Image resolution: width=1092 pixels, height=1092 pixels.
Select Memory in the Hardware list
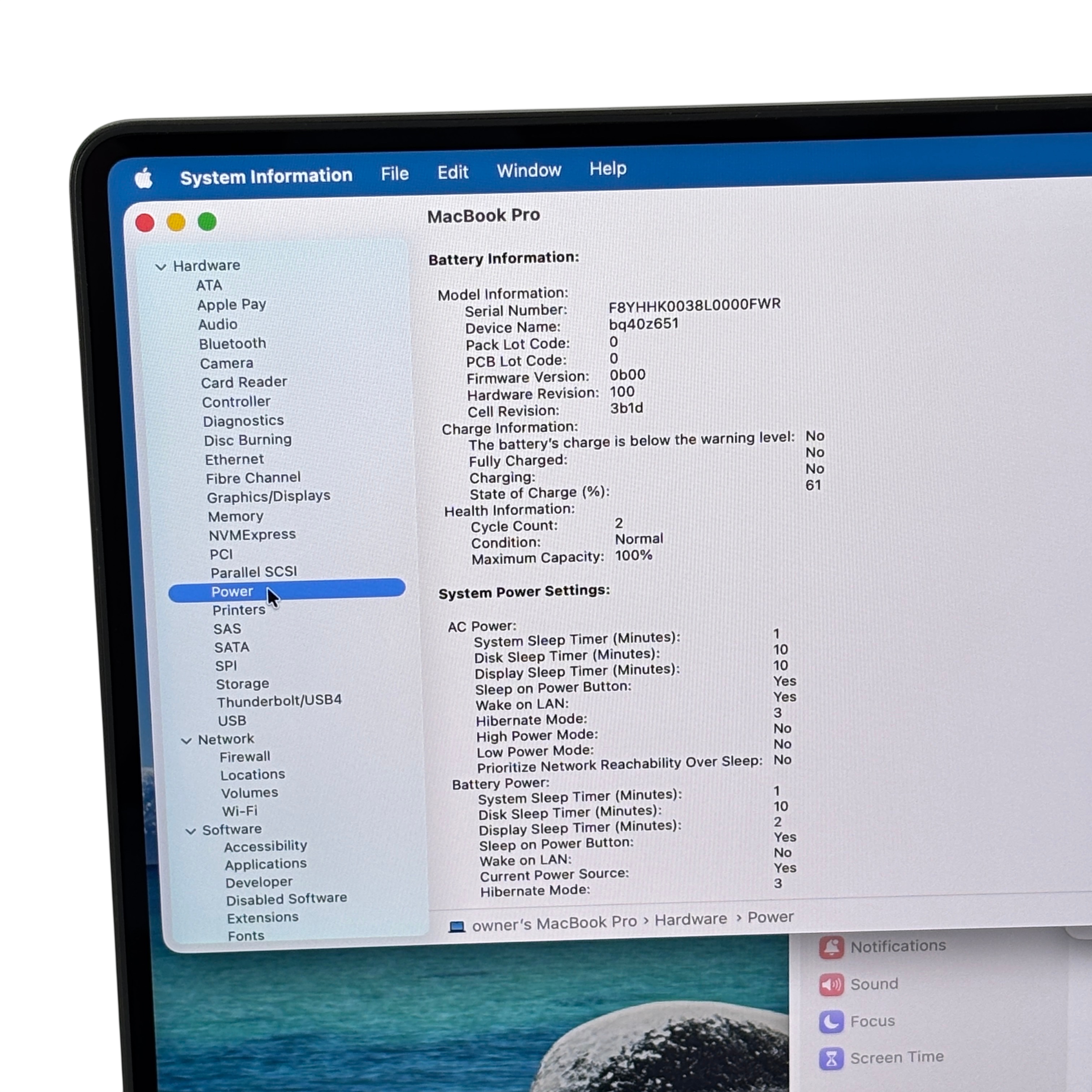tap(236, 517)
